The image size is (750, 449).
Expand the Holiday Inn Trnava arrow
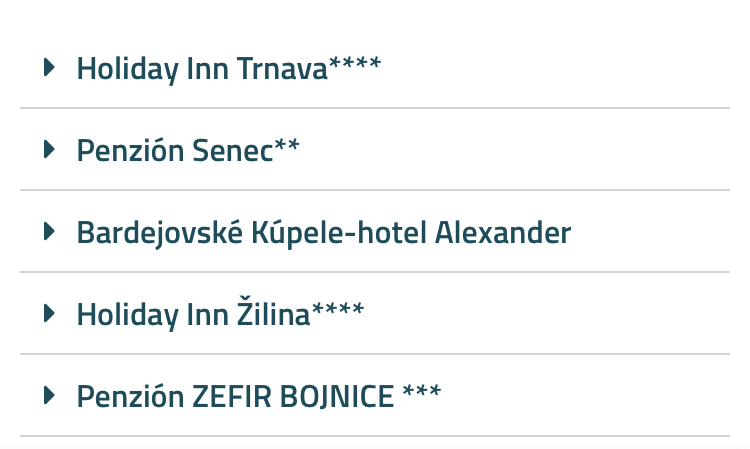(x=48, y=68)
